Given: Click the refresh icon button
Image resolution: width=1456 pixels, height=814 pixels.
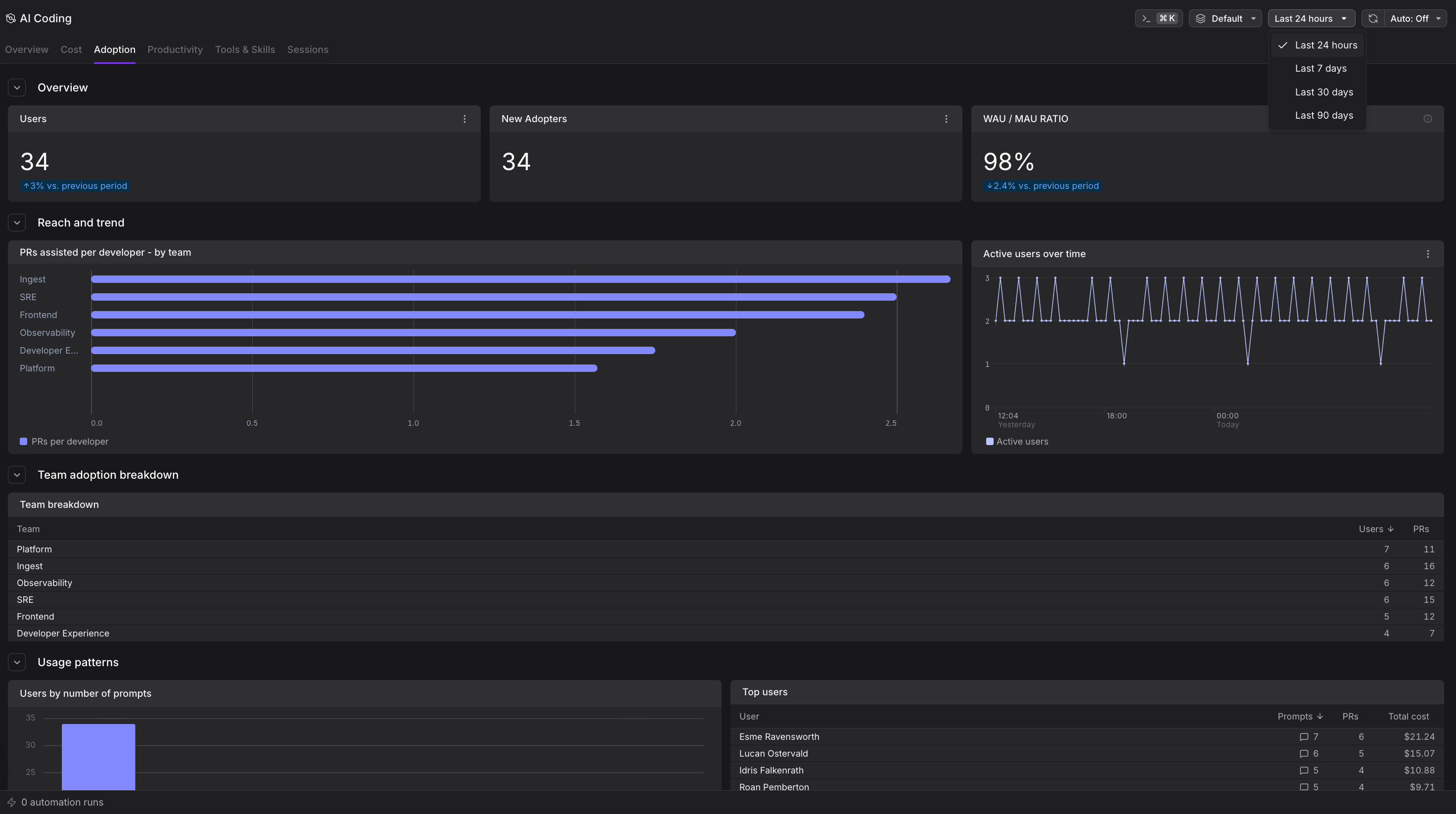Looking at the screenshot, I should pyautogui.click(x=1373, y=19).
